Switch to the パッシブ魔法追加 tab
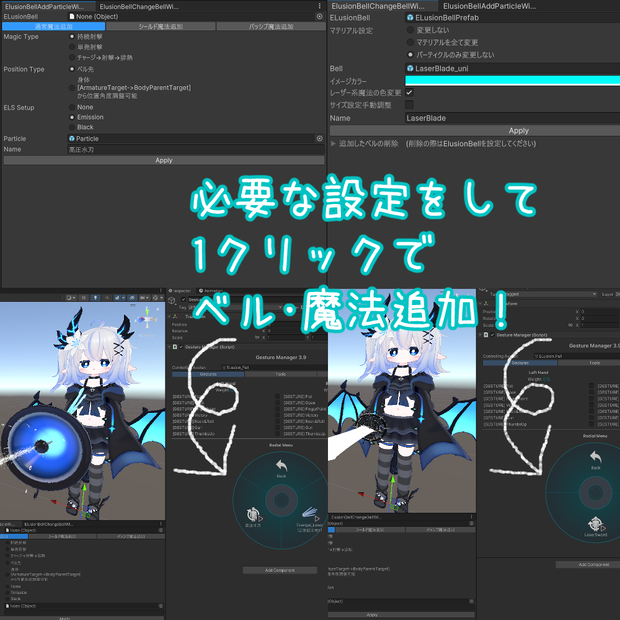 [x=271, y=26]
